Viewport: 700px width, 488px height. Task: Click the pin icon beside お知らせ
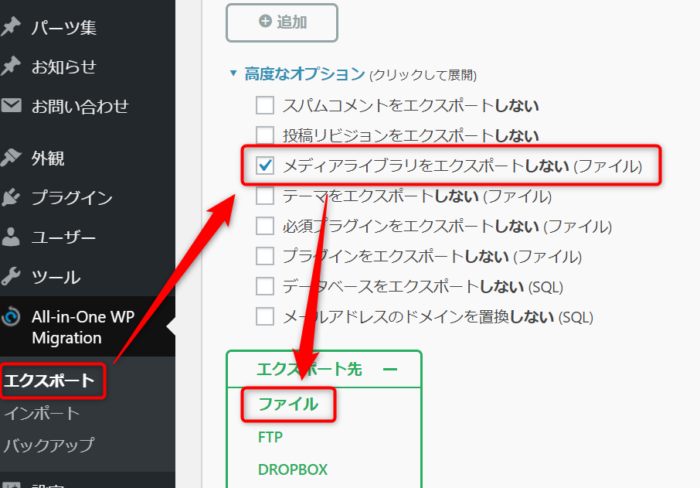point(12,67)
